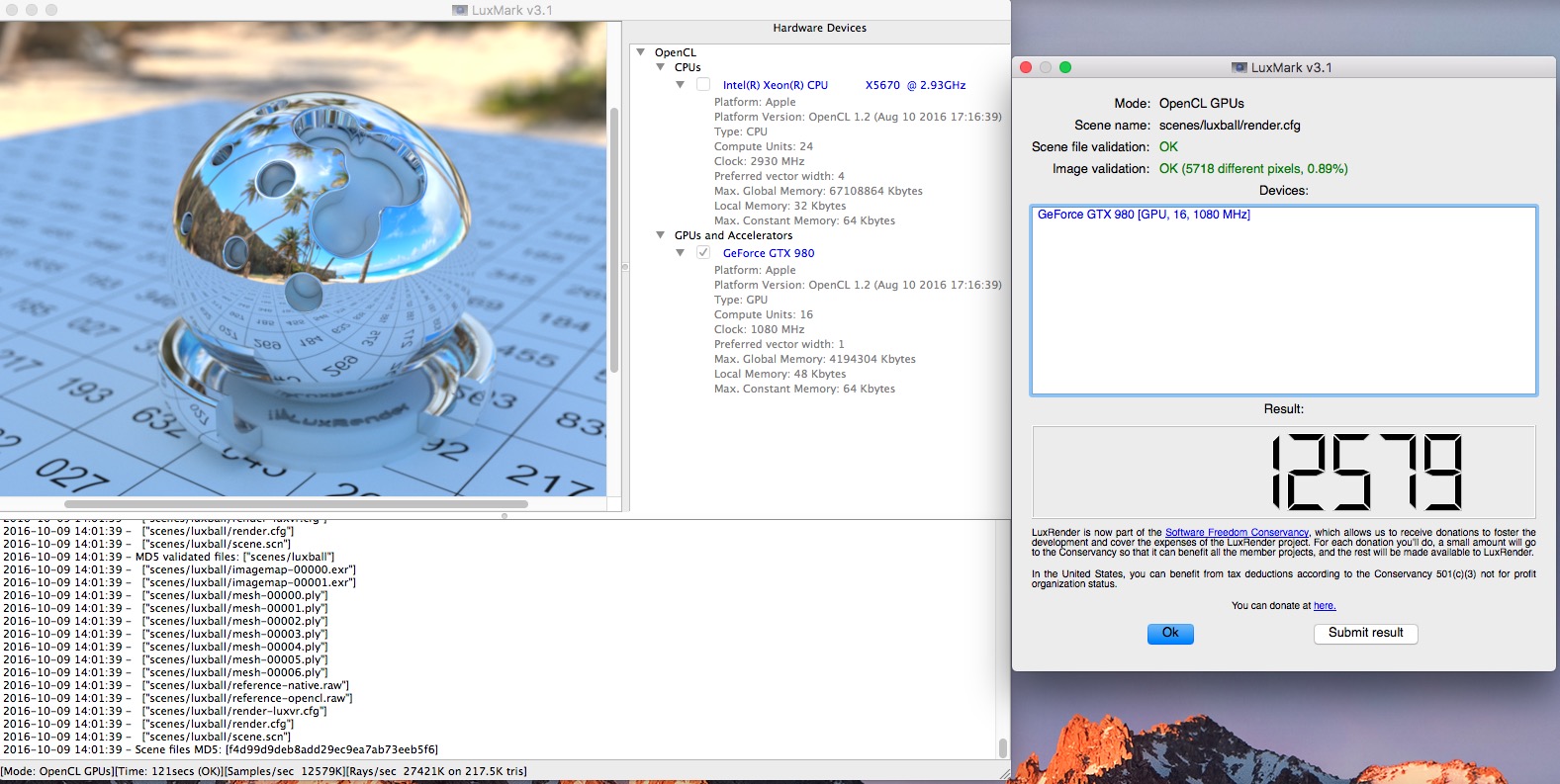Click 'Clock: 2930 MHz' row

pyautogui.click(x=760, y=161)
